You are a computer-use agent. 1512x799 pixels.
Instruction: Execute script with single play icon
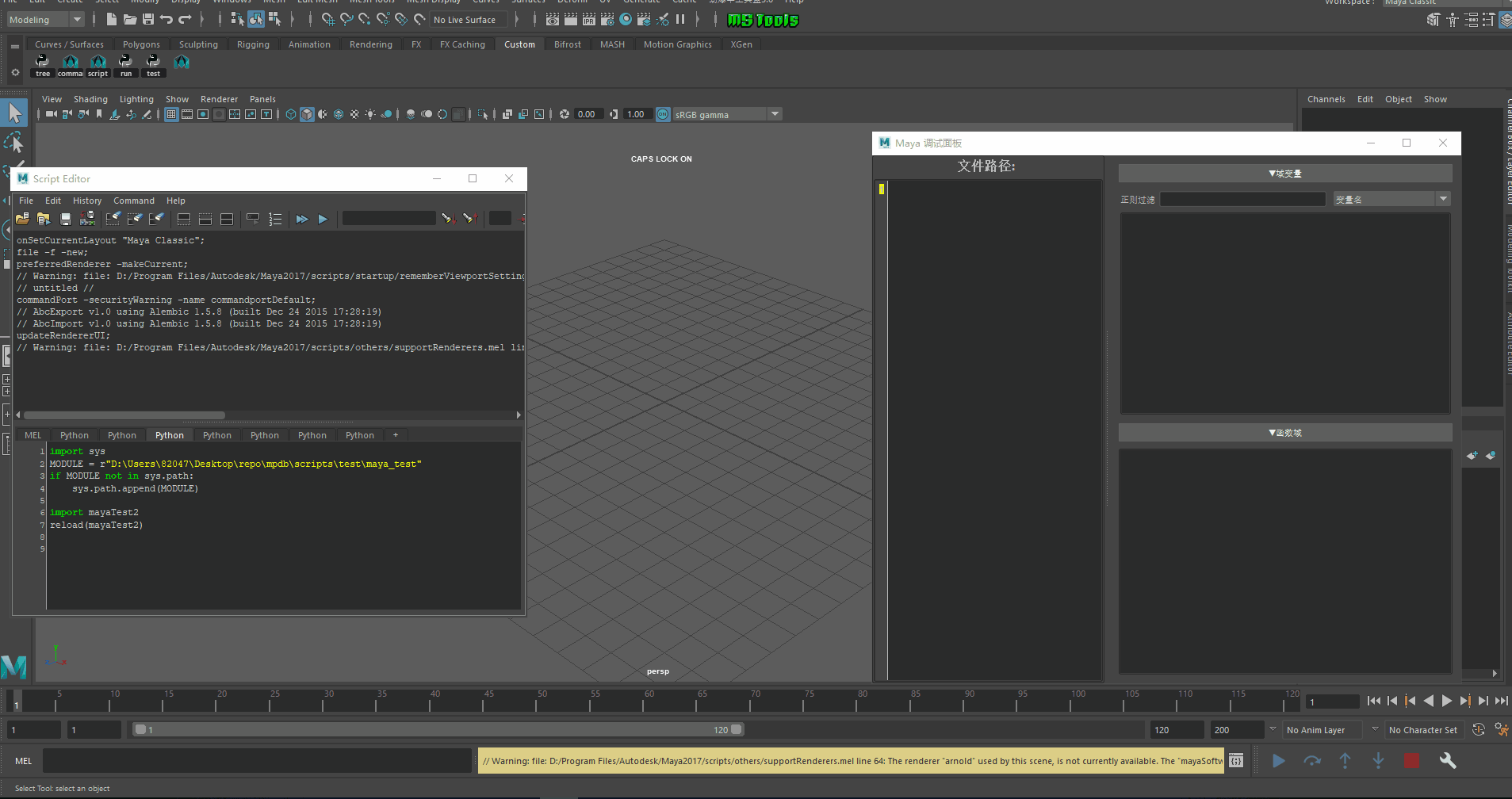click(x=323, y=219)
